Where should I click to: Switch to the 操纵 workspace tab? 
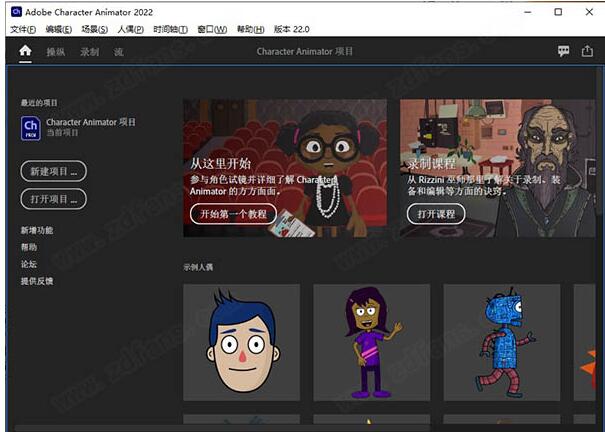(x=56, y=52)
